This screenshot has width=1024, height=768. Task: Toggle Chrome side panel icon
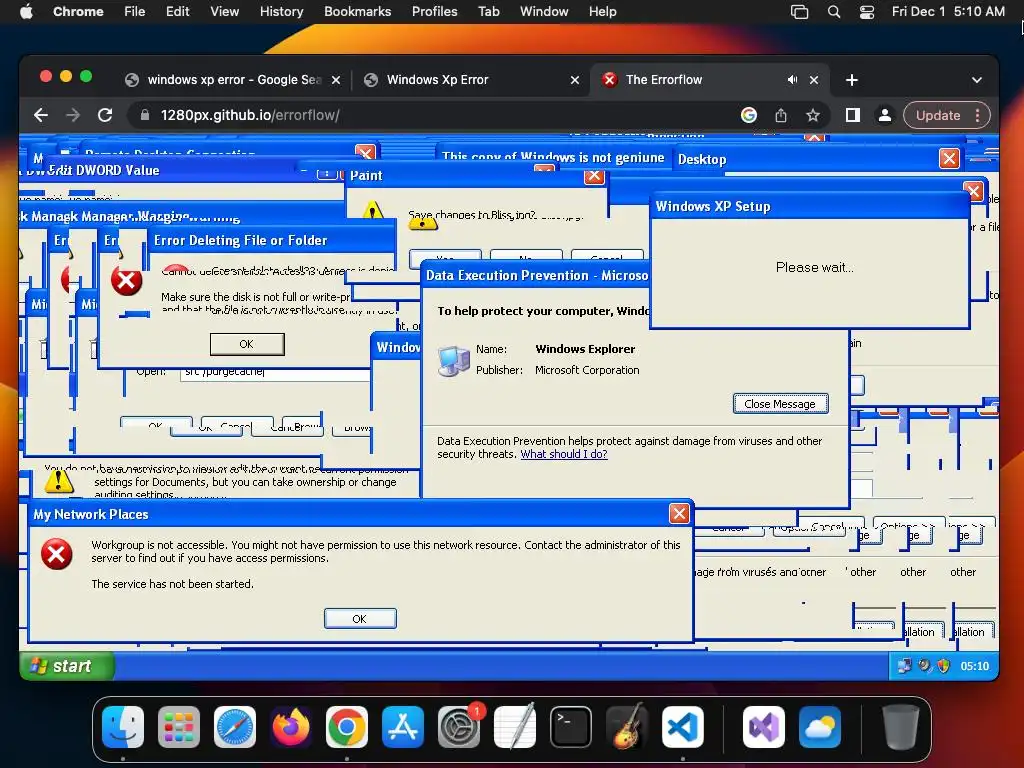tap(852, 116)
